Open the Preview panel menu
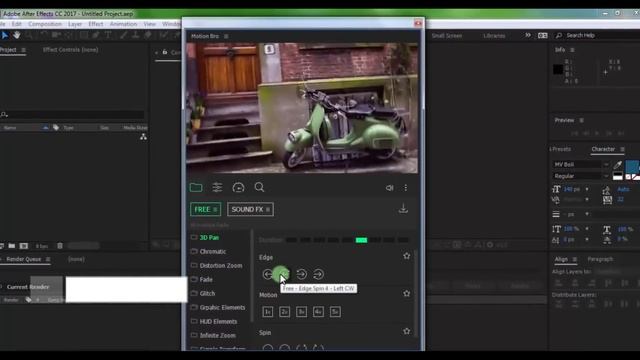Screen dimensions: 640x360 [x=582, y=120]
